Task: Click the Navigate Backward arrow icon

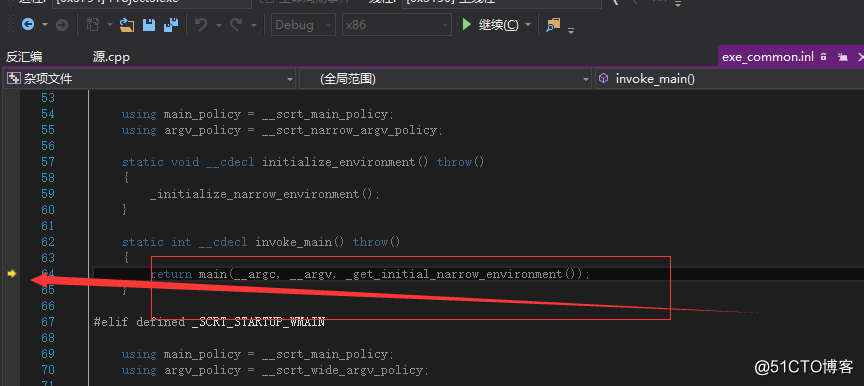Action: pos(28,25)
